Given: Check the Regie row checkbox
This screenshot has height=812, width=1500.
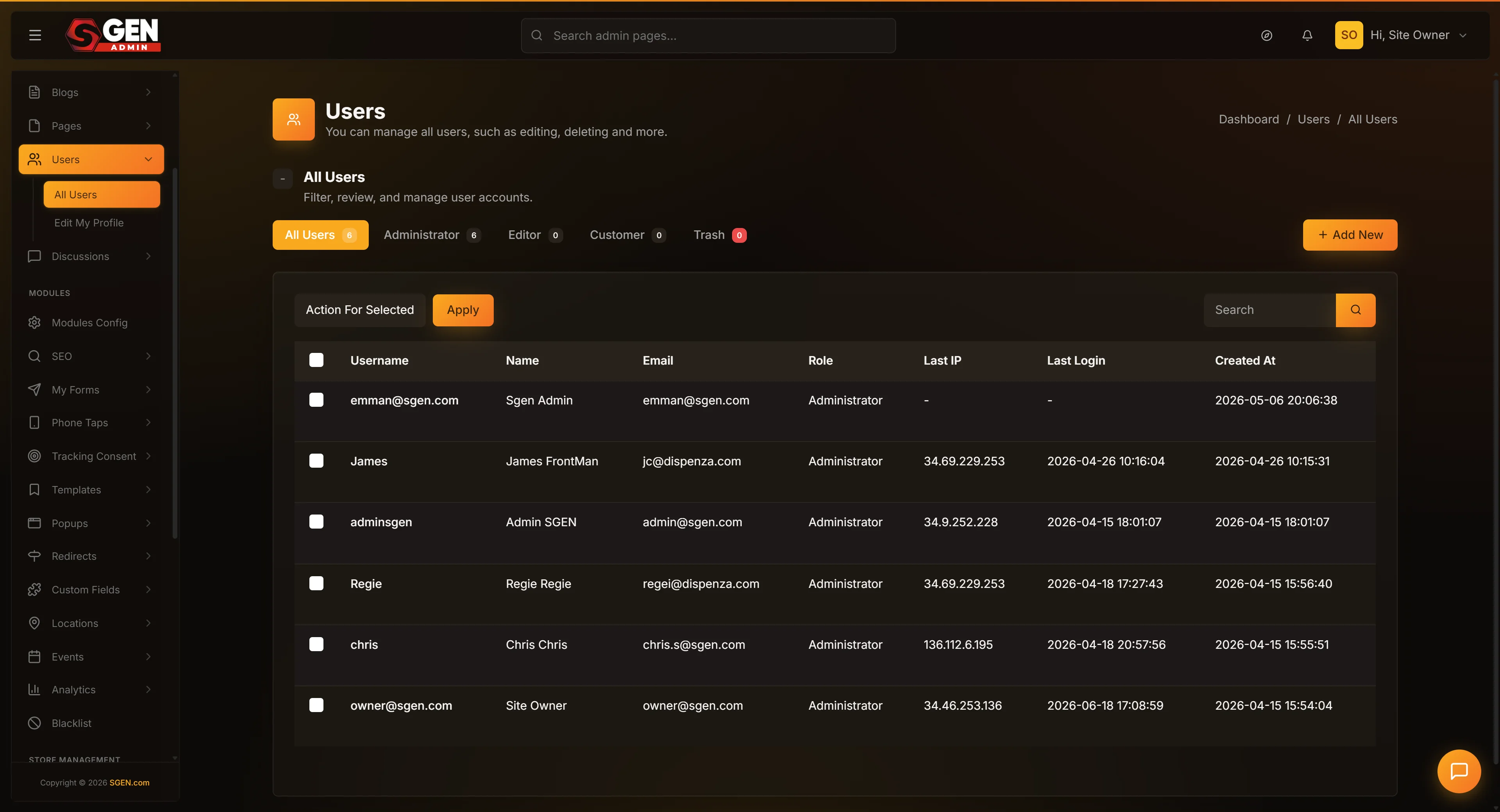Looking at the screenshot, I should click(316, 583).
